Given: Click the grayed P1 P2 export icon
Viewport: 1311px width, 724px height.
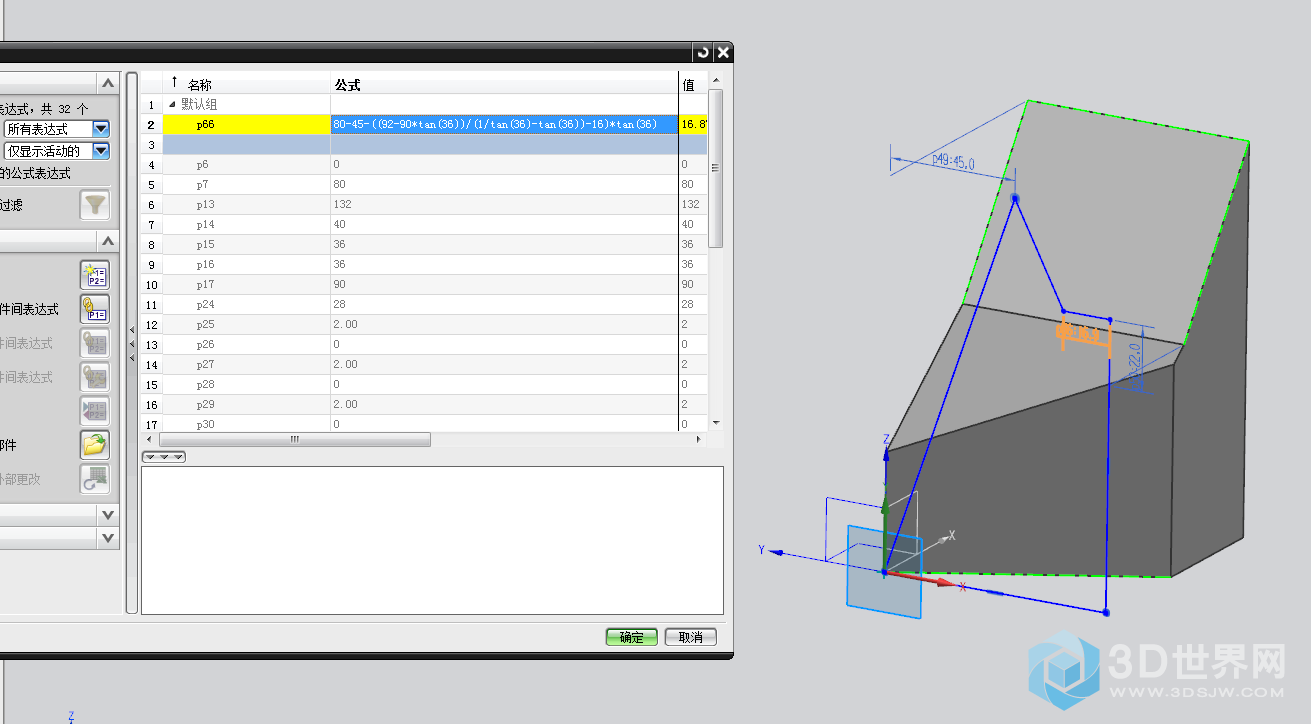Looking at the screenshot, I should (95, 411).
